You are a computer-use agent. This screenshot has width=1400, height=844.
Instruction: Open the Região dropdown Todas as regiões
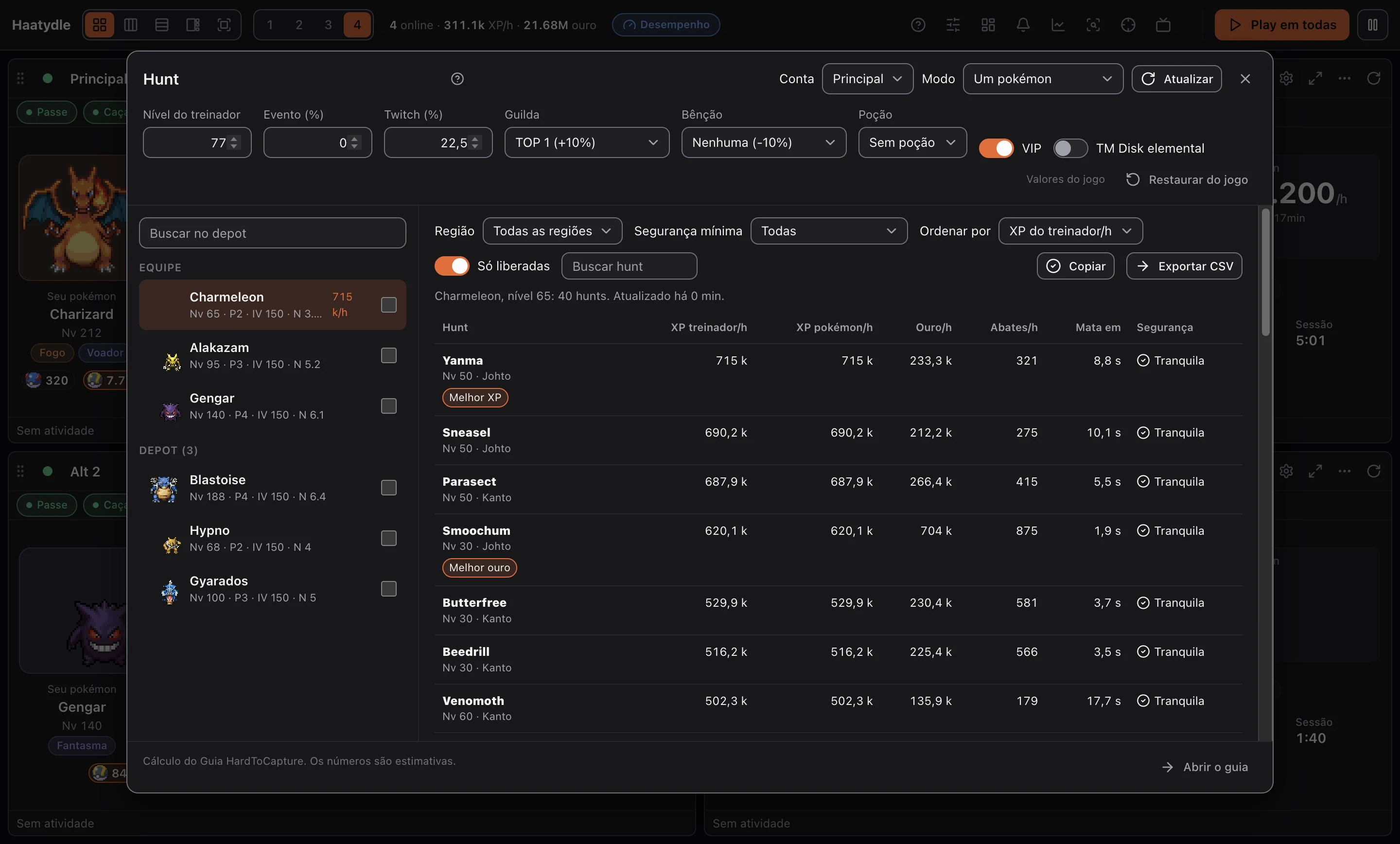coord(552,231)
